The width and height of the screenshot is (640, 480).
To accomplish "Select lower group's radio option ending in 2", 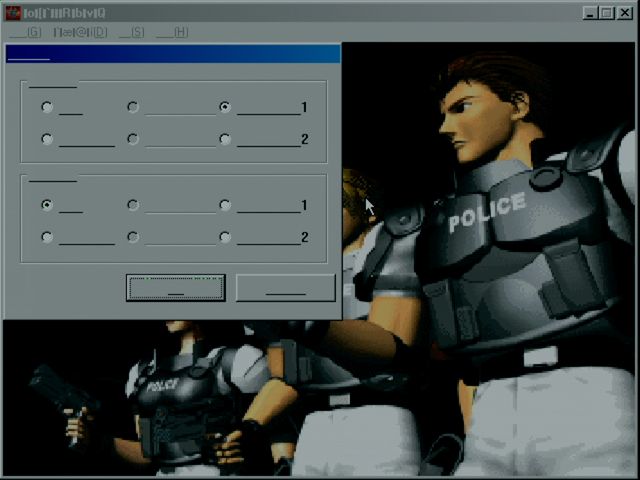I will coord(225,237).
